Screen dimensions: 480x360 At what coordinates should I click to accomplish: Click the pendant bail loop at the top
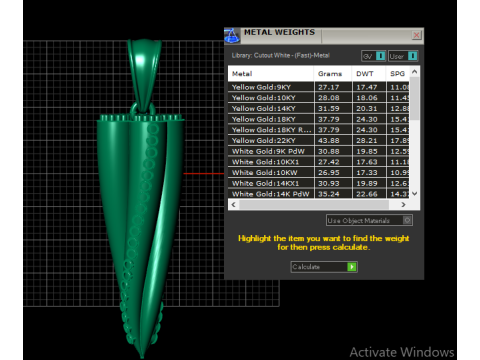pos(144,75)
